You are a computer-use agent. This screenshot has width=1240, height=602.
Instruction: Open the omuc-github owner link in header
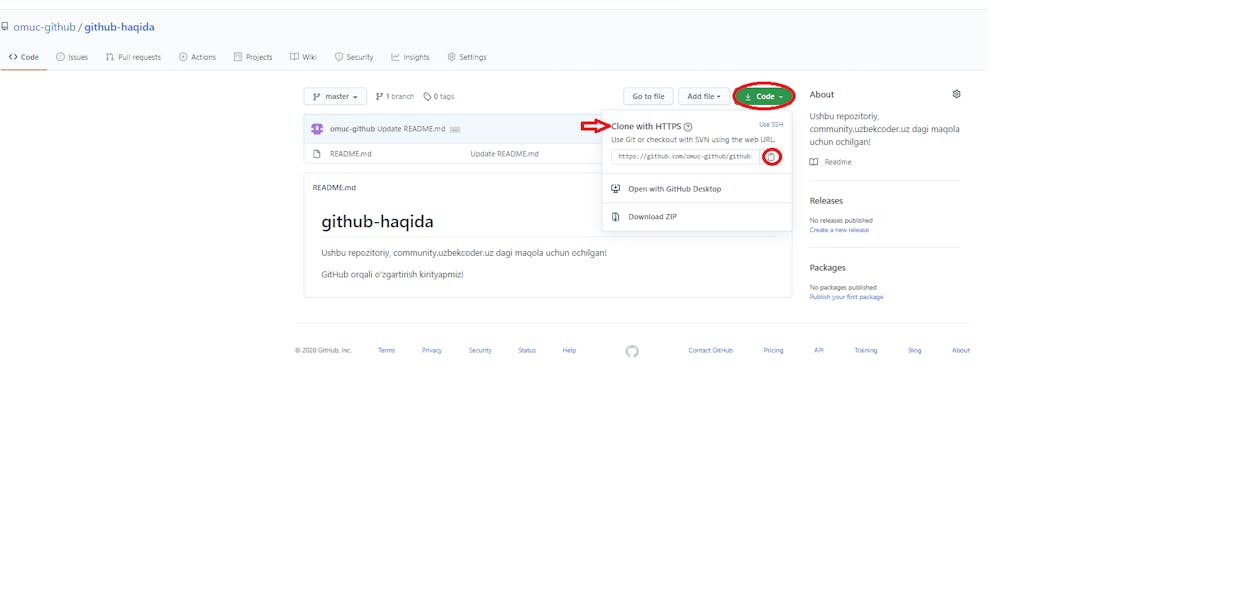[44, 27]
